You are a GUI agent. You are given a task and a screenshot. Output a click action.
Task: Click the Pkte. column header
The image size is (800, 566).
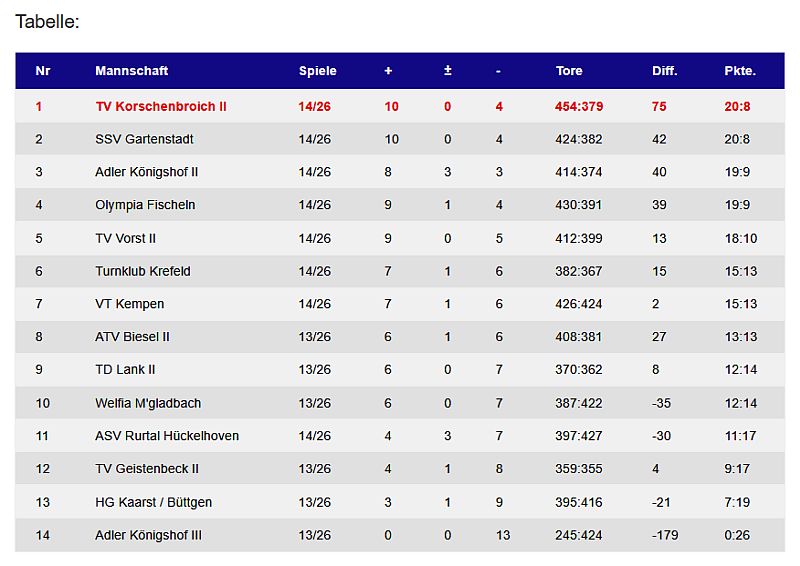pos(740,71)
